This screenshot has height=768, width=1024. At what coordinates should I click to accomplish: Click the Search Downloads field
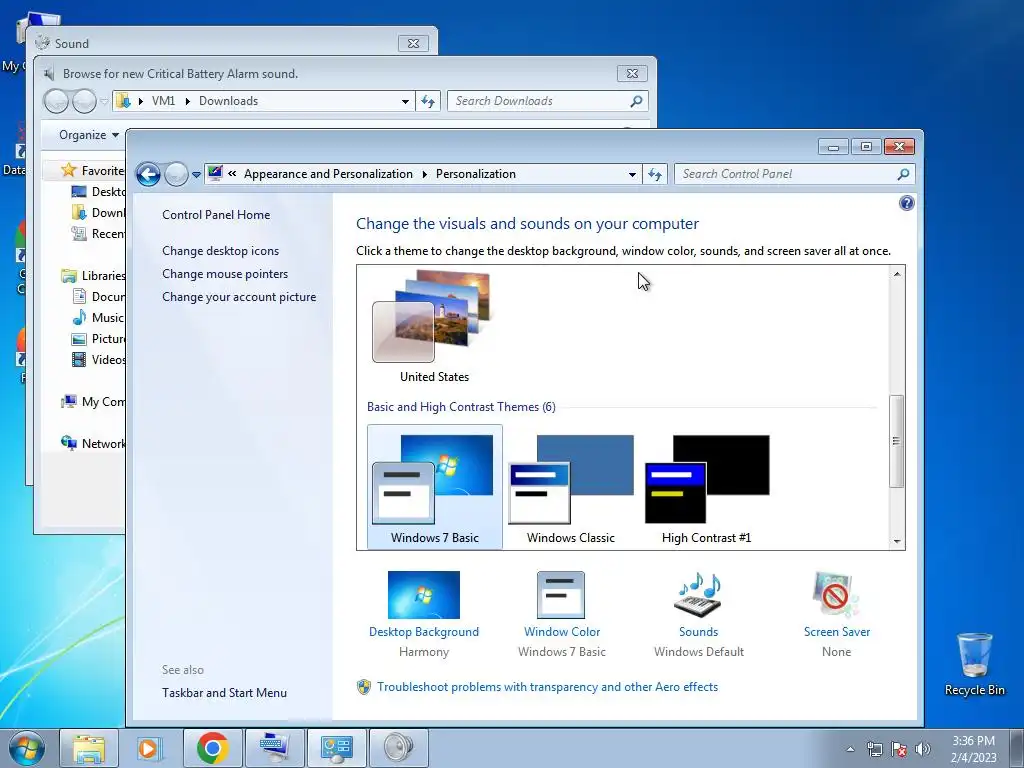(x=548, y=101)
